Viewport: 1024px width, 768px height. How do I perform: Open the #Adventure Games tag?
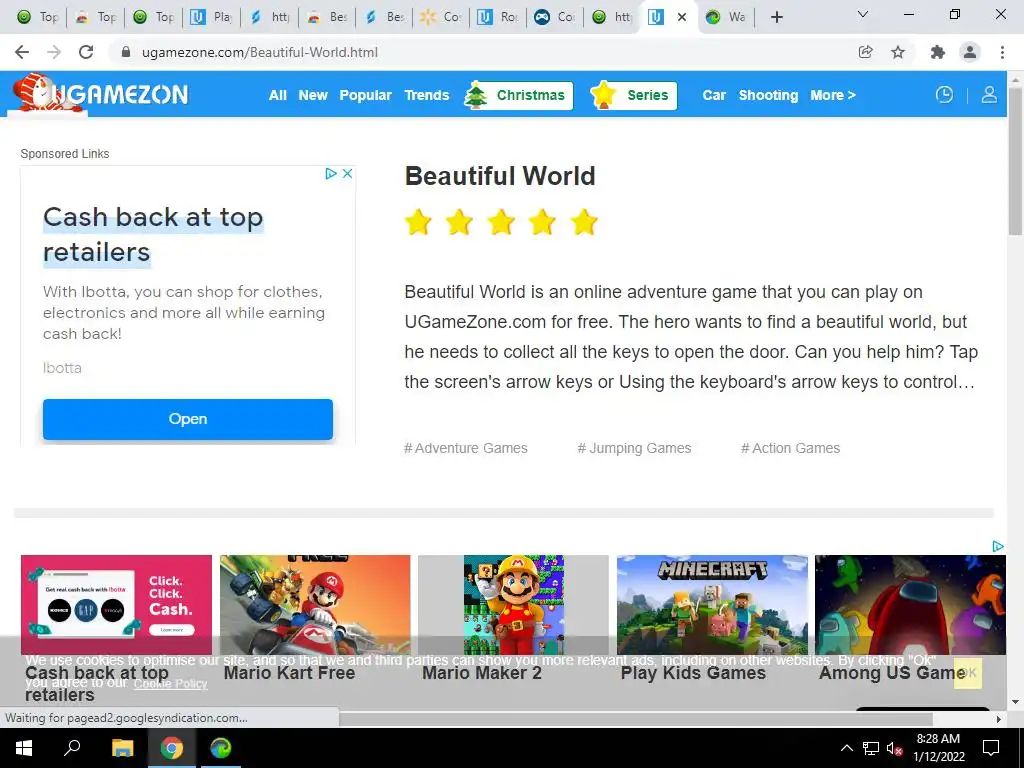(x=466, y=448)
